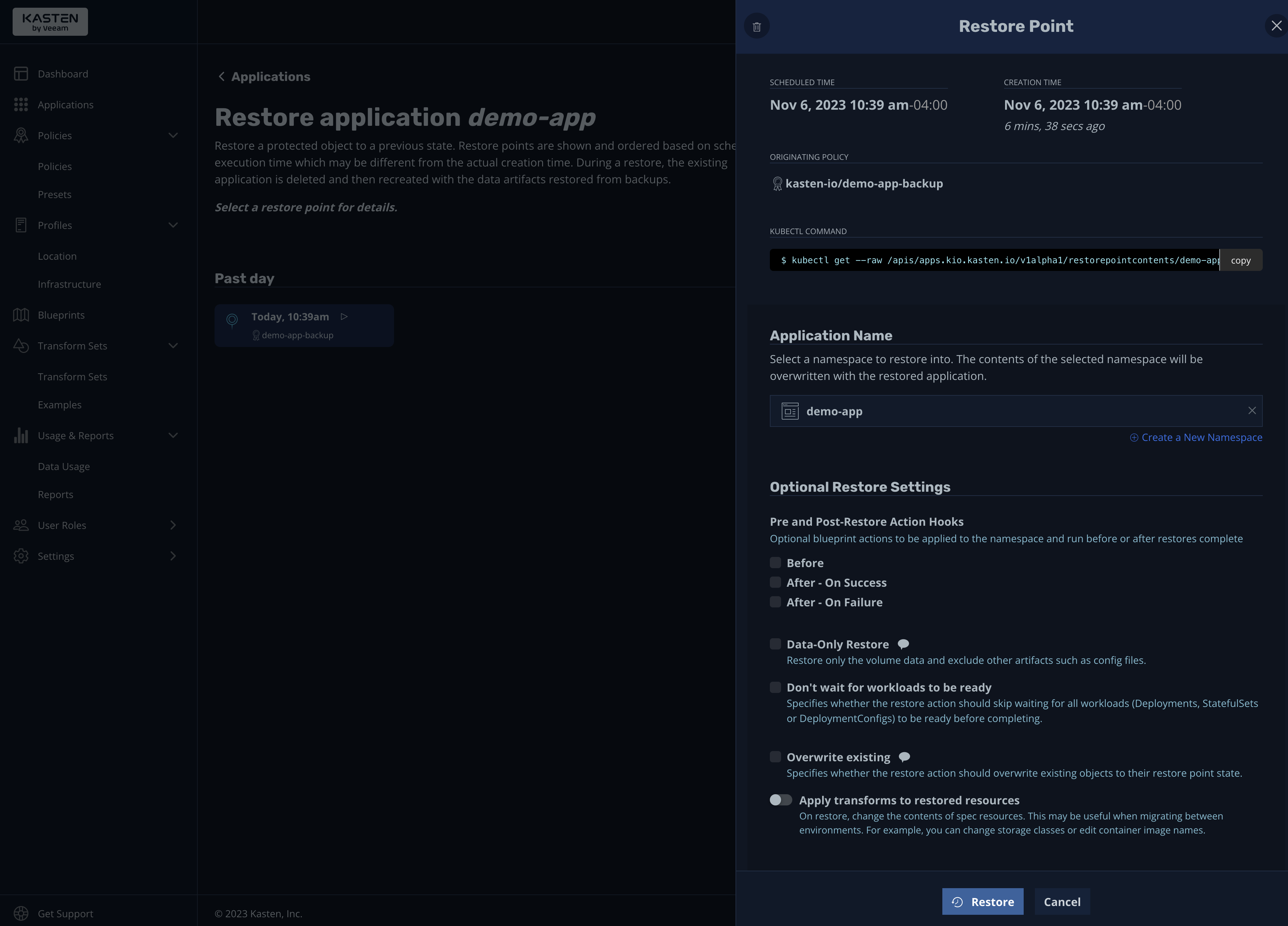Viewport: 1288px width, 926px height.
Task: Collapse the Usage & Reports section
Action: click(x=173, y=435)
